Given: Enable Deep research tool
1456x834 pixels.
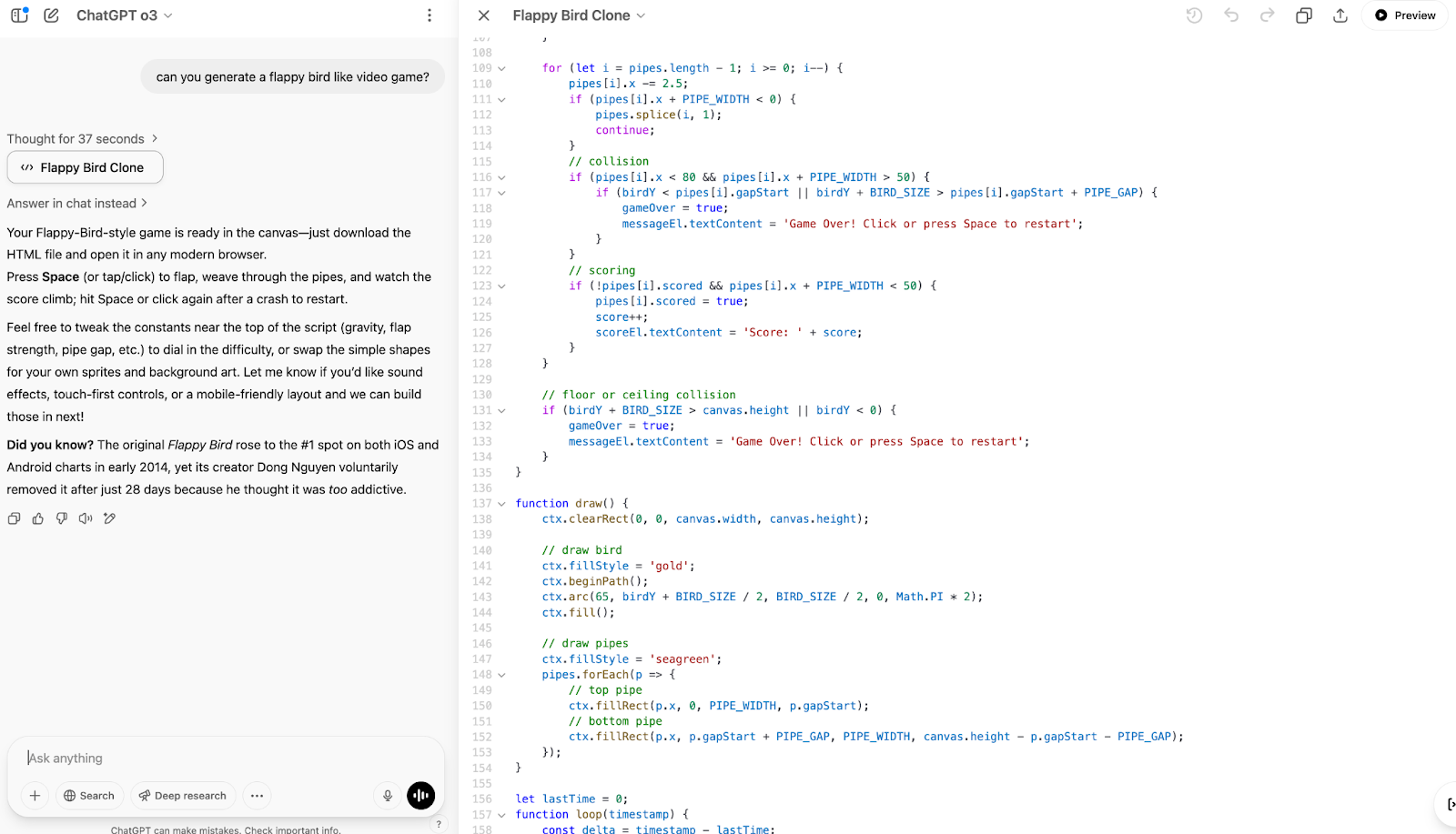Looking at the screenshot, I should tap(183, 796).
